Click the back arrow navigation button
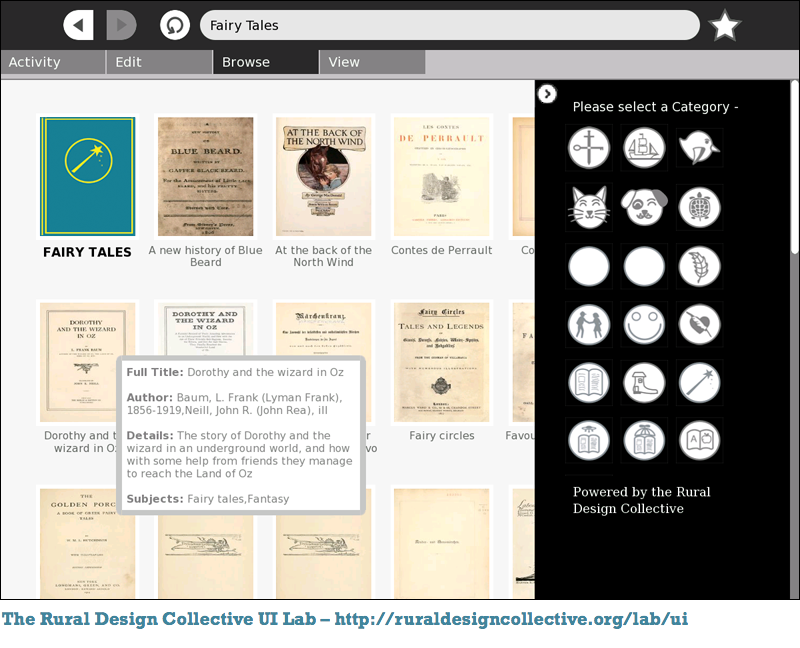 pyautogui.click(x=78, y=25)
